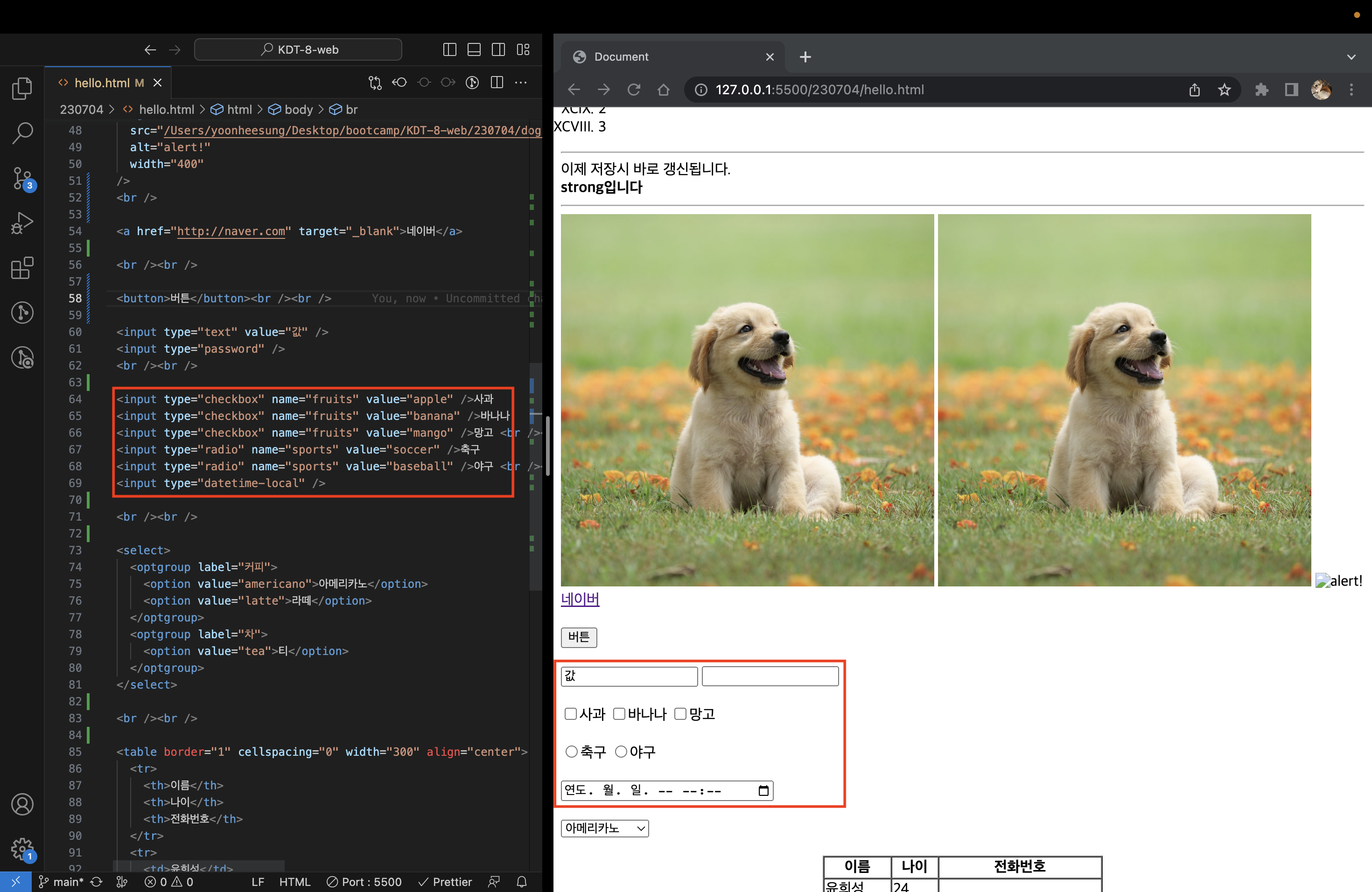Click the Prettier status bar item
Image resolution: width=1372 pixels, height=892 pixels.
(444, 882)
